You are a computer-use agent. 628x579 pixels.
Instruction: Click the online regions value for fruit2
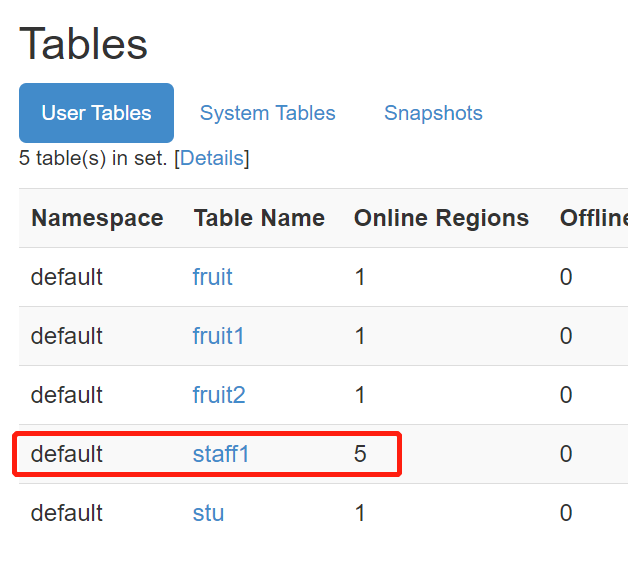coord(360,395)
